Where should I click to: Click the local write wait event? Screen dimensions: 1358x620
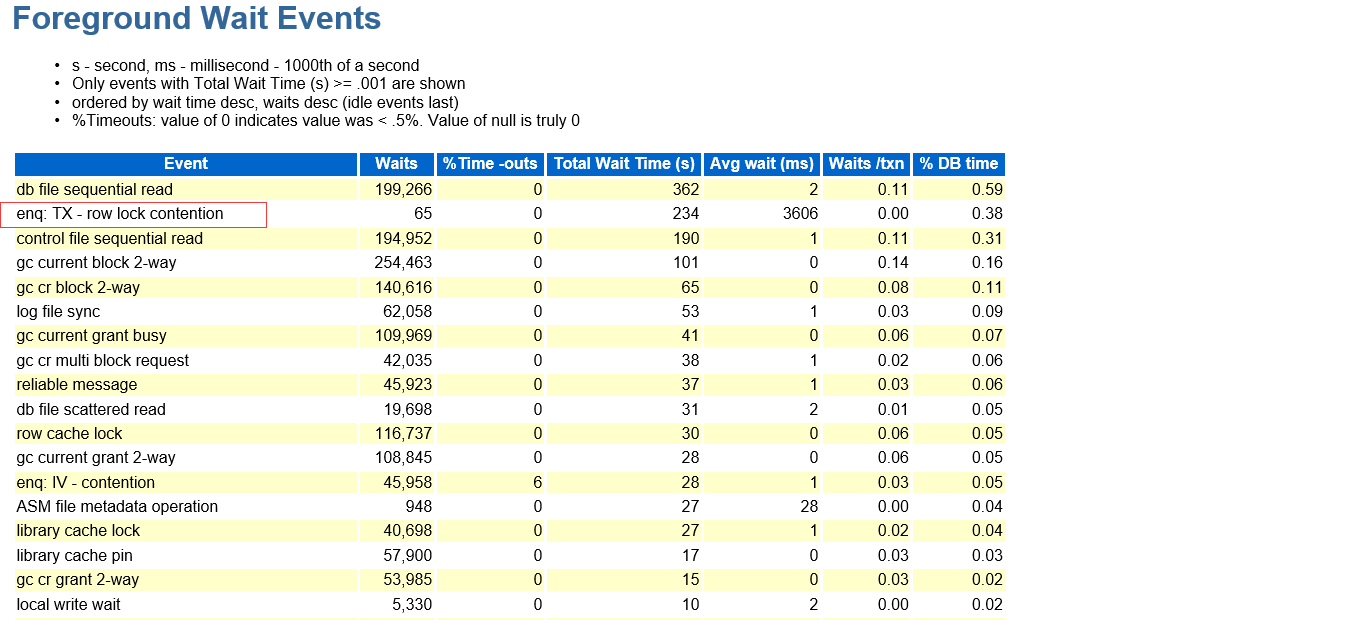[x=69, y=605]
